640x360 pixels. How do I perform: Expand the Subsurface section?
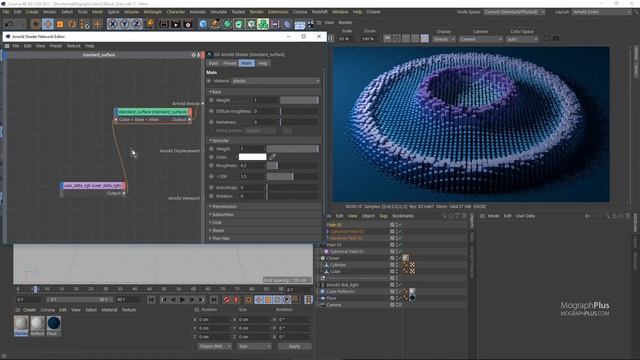[223, 214]
